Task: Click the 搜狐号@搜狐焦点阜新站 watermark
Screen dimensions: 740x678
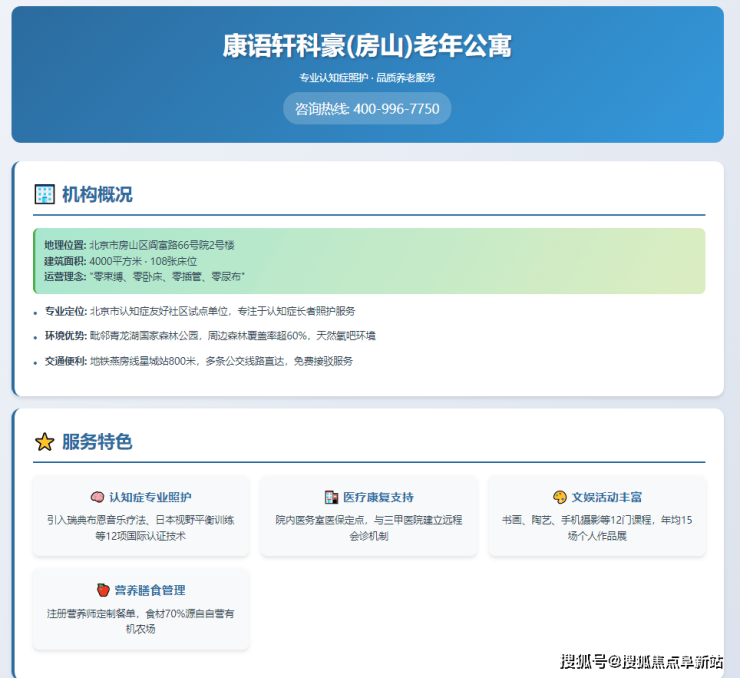Action: (x=641, y=661)
